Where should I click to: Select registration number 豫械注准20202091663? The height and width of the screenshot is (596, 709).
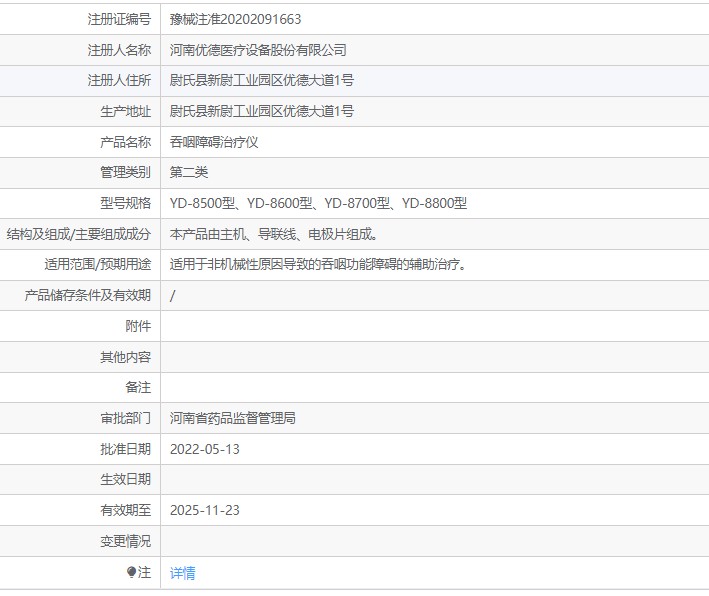pyautogui.click(x=235, y=19)
